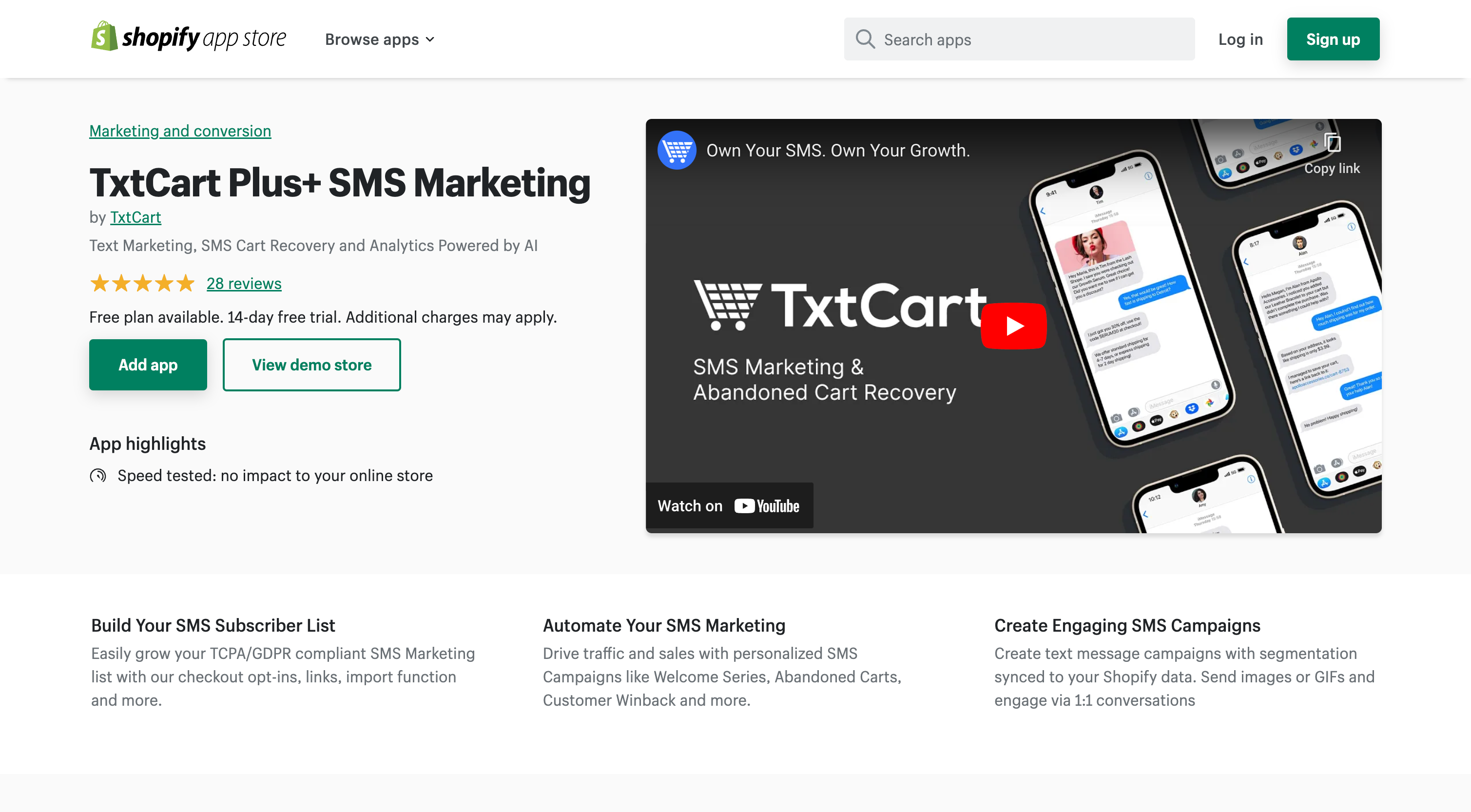Click the Add app button
Image resolution: width=1471 pixels, height=812 pixels.
pos(148,364)
